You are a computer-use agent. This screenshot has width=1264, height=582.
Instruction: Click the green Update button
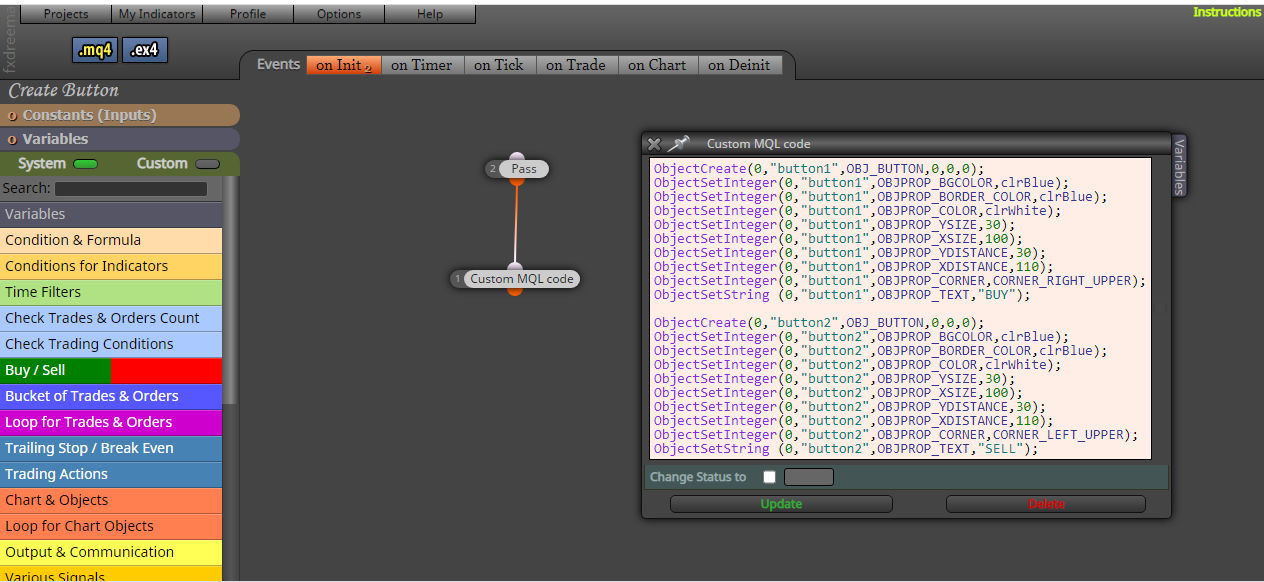point(781,504)
